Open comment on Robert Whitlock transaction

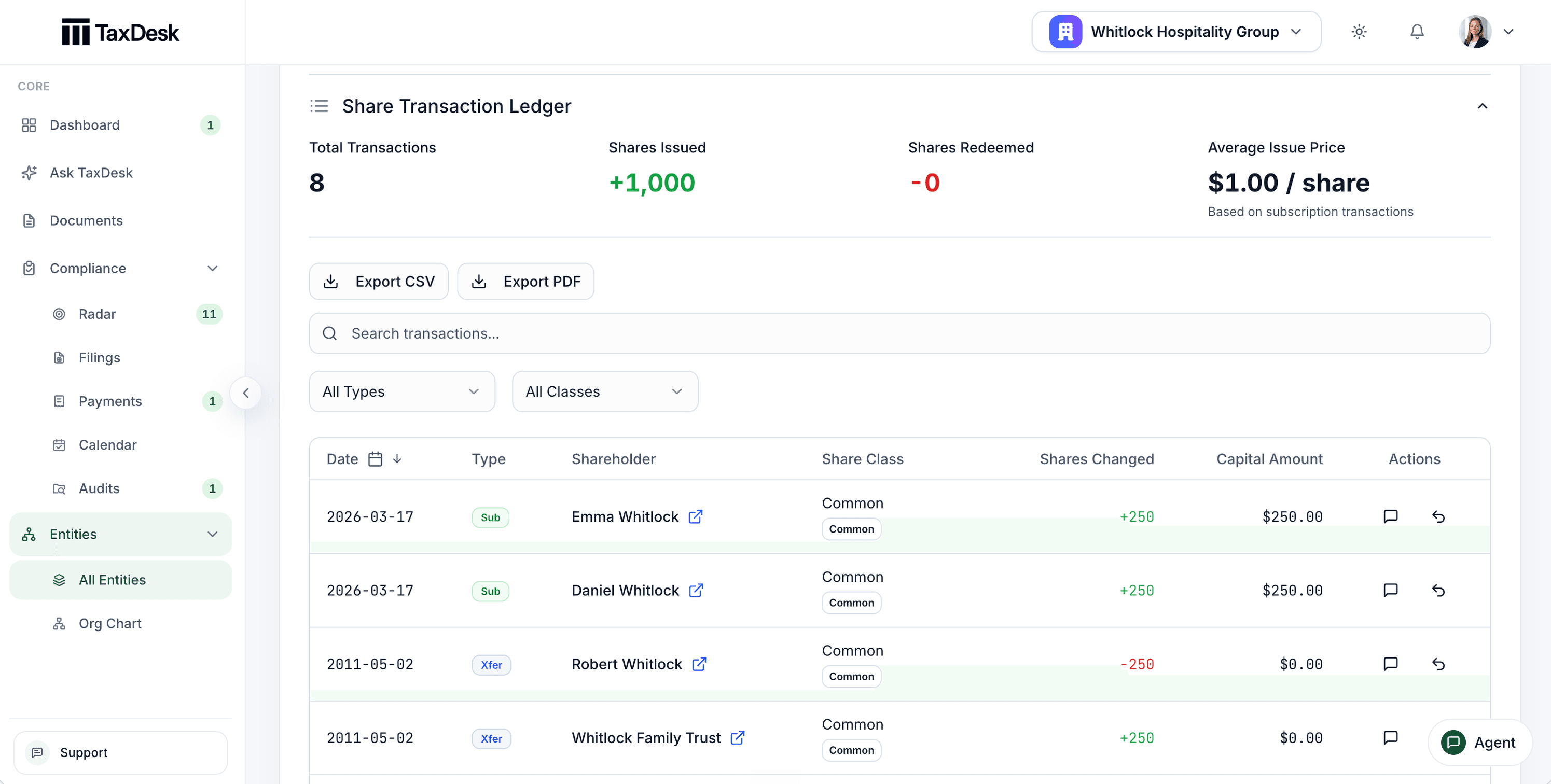(x=1390, y=664)
